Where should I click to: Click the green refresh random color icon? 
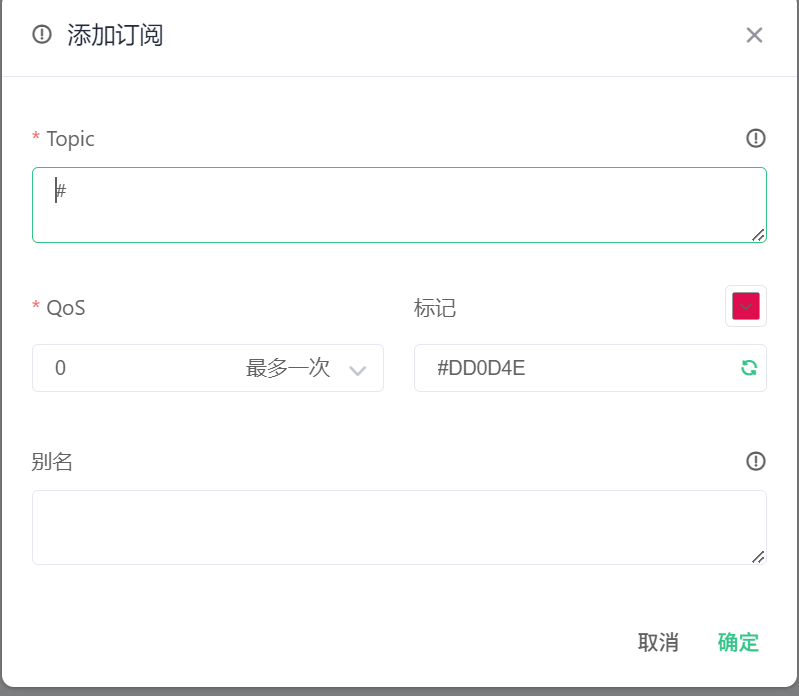748,368
